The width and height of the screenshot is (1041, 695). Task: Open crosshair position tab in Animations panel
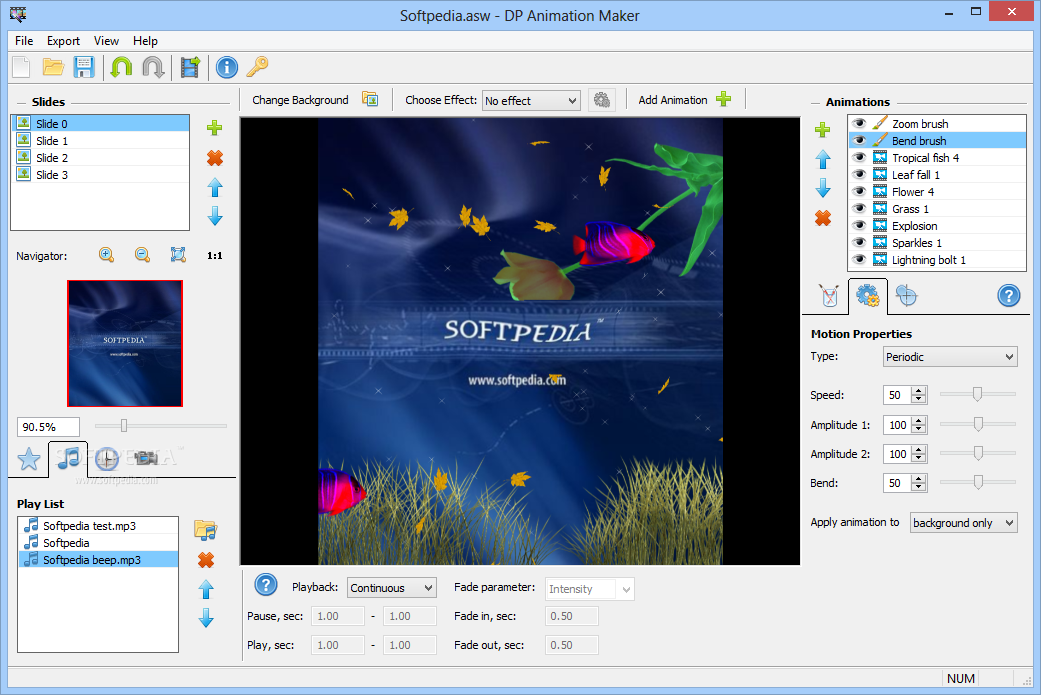click(x=906, y=295)
